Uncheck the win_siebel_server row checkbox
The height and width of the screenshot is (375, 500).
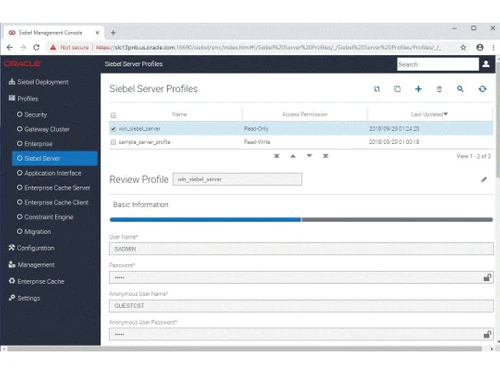(113, 129)
